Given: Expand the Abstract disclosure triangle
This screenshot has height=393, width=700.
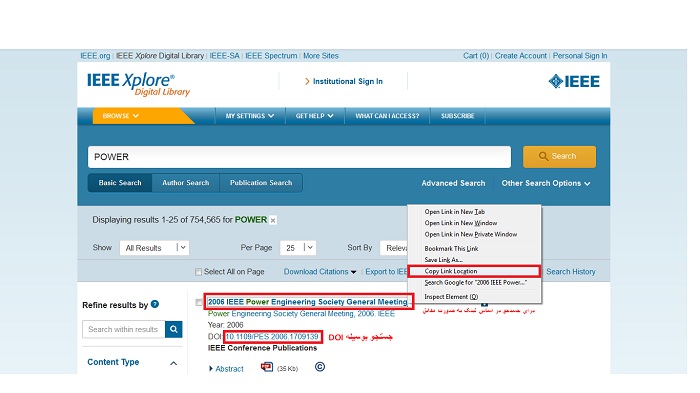Looking at the screenshot, I should coord(211,369).
